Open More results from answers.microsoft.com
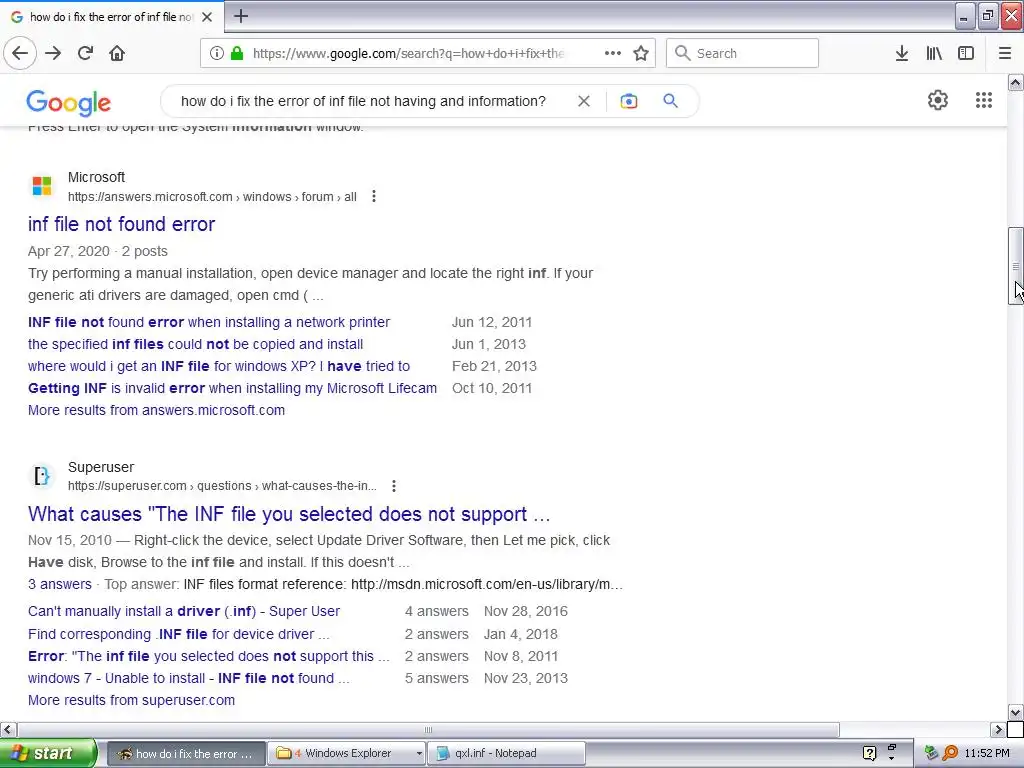Image resolution: width=1024 pixels, height=768 pixels. (156, 410)
